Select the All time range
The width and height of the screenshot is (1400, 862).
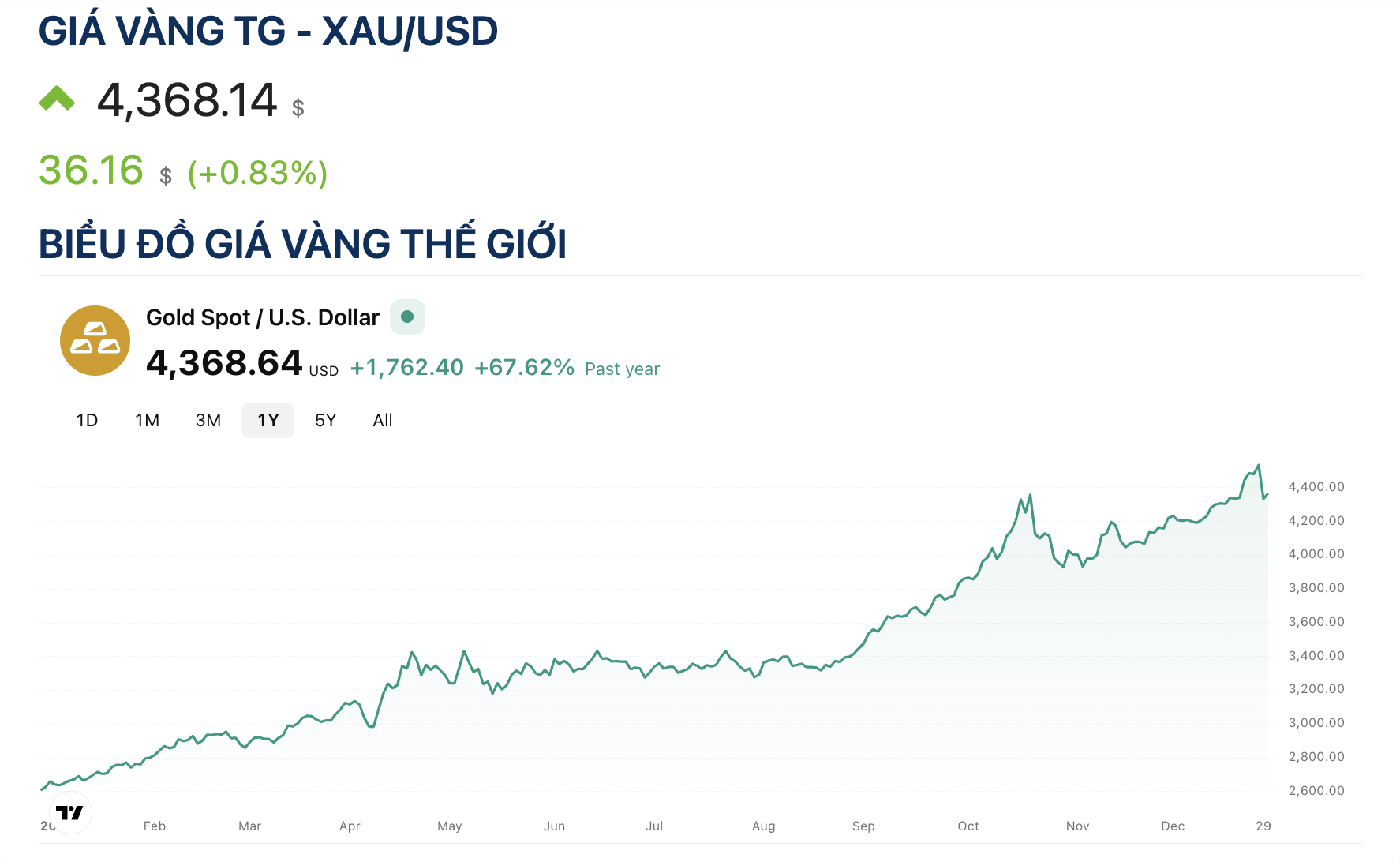383,420
